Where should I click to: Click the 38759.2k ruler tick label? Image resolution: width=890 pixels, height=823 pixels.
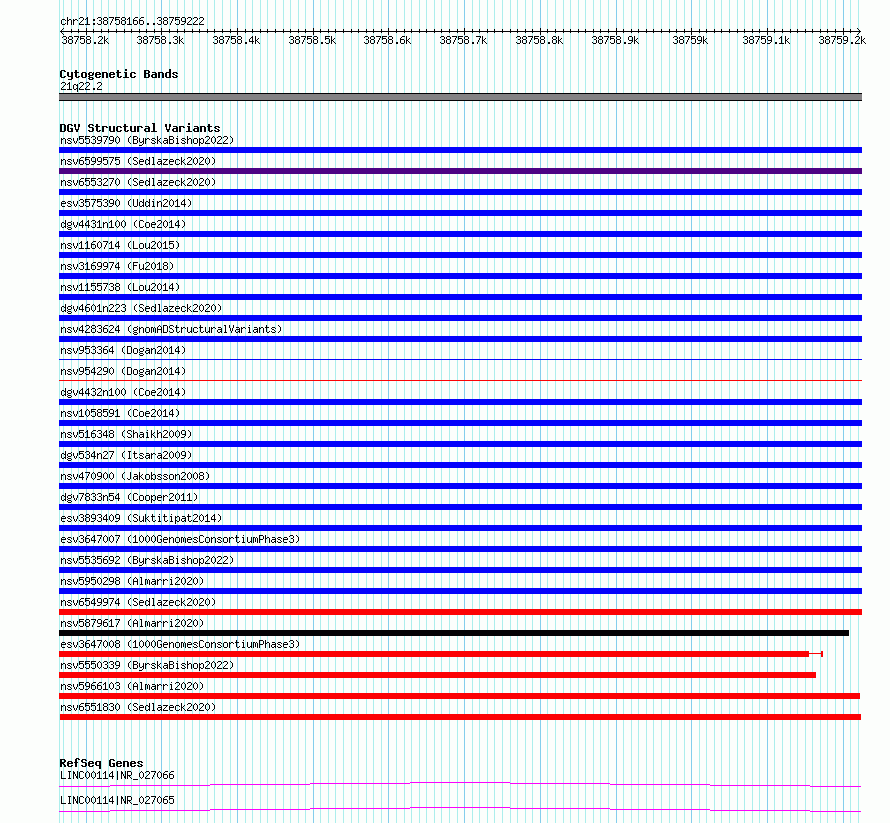click(842, 40)
